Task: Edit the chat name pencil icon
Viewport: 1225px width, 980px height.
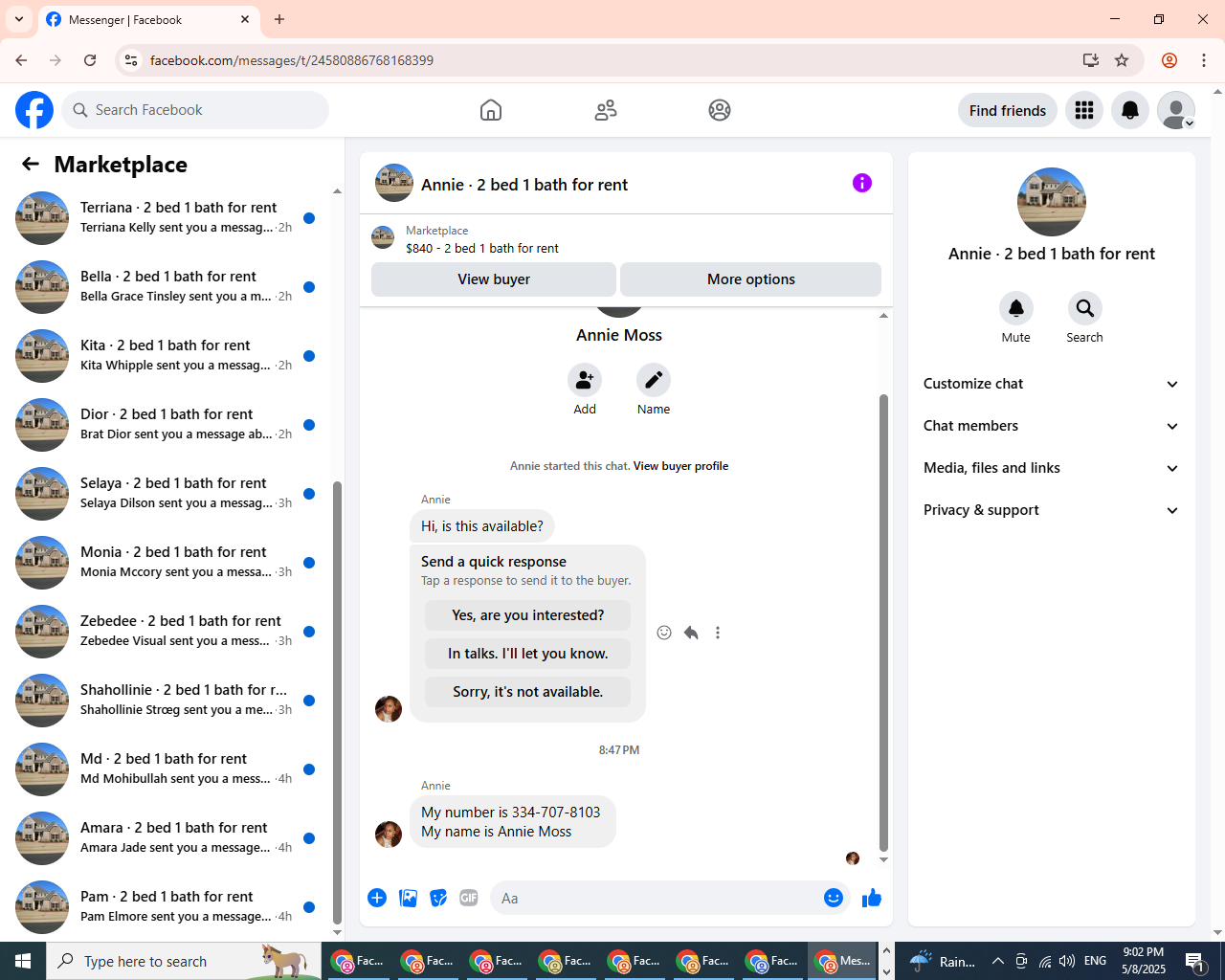Action: (654, 380)
